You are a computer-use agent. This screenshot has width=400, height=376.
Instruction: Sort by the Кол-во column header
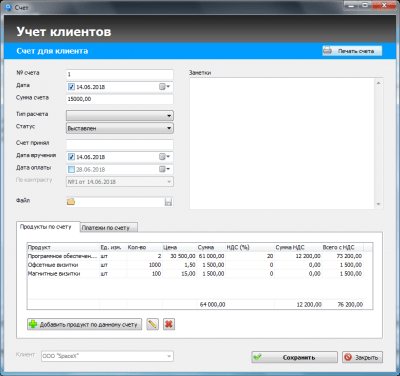pyautogui.click(x=144, y=247)
